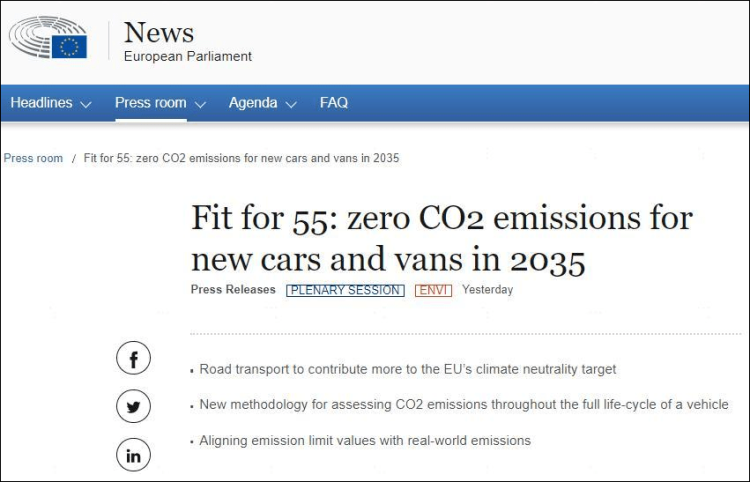Click the News site title
Viewport: 750px width, 482px height.
coord(158,32)
